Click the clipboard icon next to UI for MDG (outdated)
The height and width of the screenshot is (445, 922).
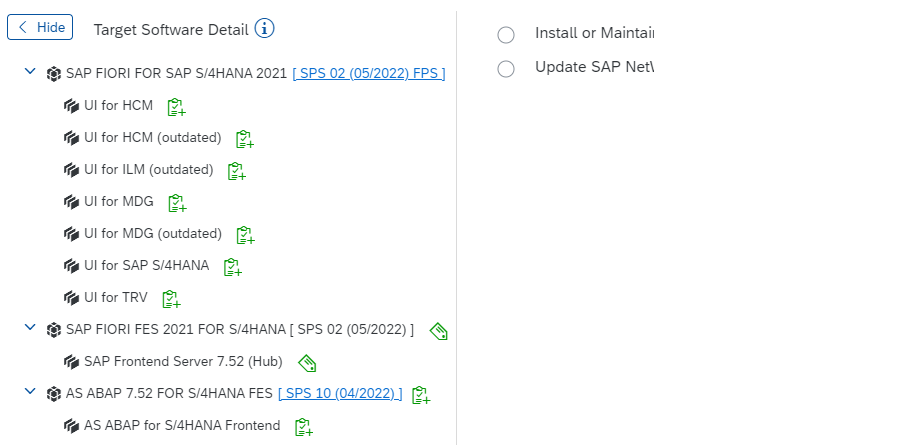(245, 235)
